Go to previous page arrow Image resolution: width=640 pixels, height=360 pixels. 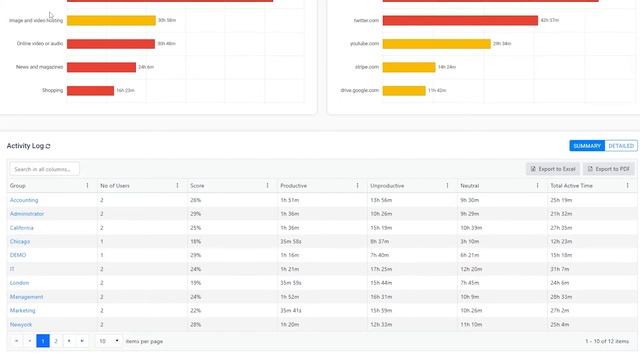(30, 341)
